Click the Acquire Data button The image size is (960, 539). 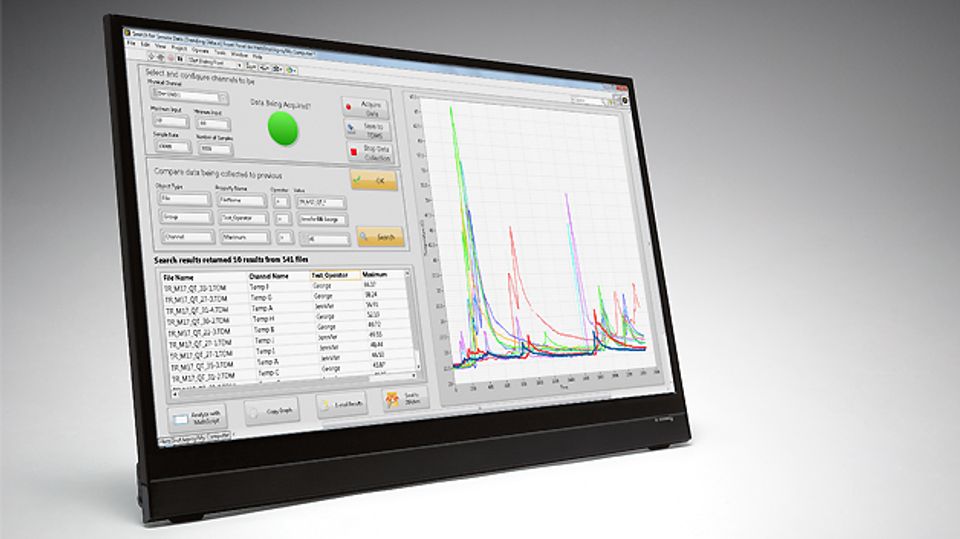click(x=364, y=108)
